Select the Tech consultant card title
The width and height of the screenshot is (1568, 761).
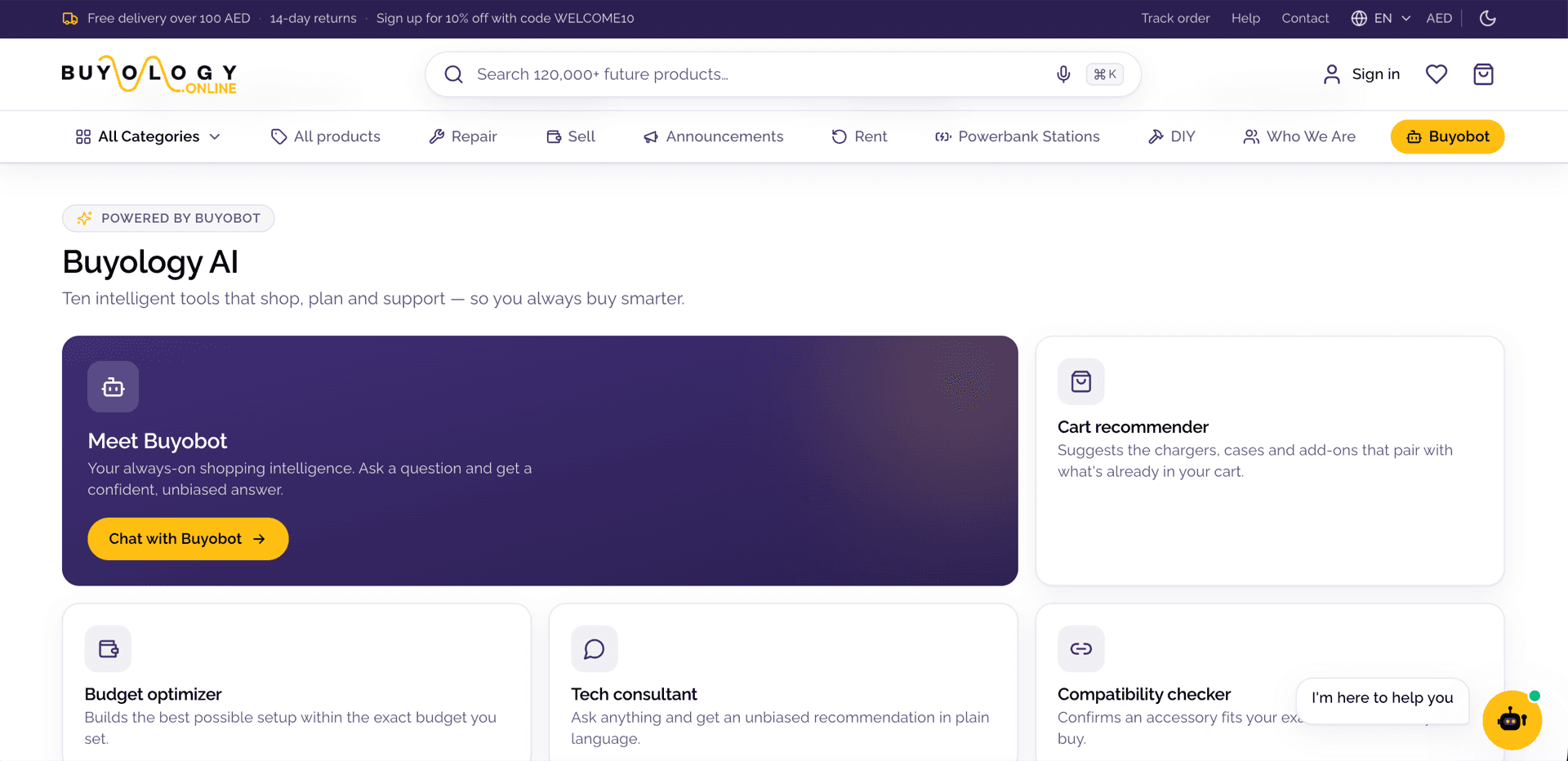point(634,694)
